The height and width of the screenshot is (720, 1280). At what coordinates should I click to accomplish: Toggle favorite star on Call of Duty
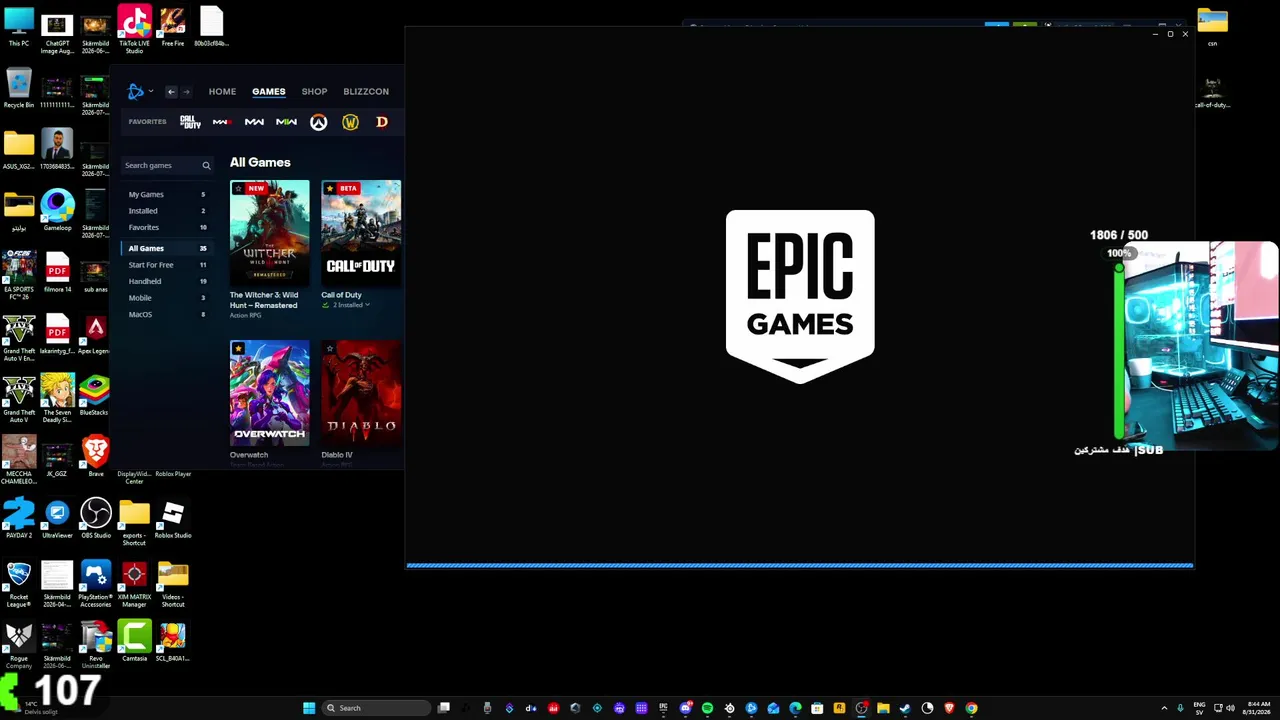pos(330,188)
